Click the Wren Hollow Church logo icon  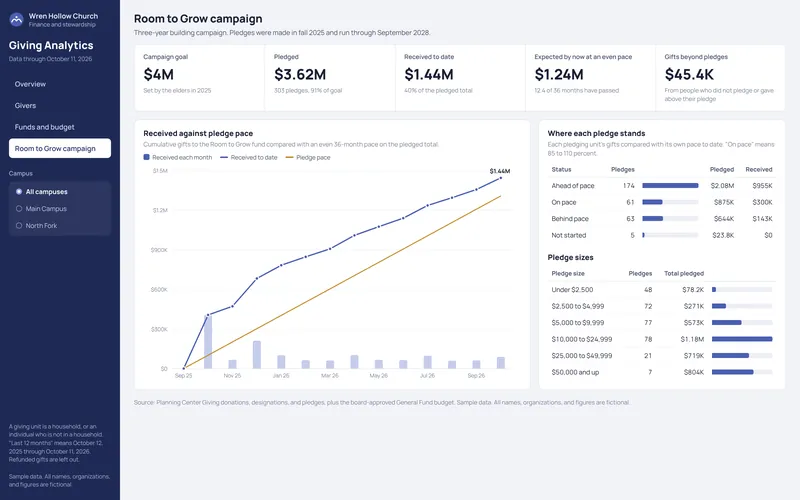(16, 20)
